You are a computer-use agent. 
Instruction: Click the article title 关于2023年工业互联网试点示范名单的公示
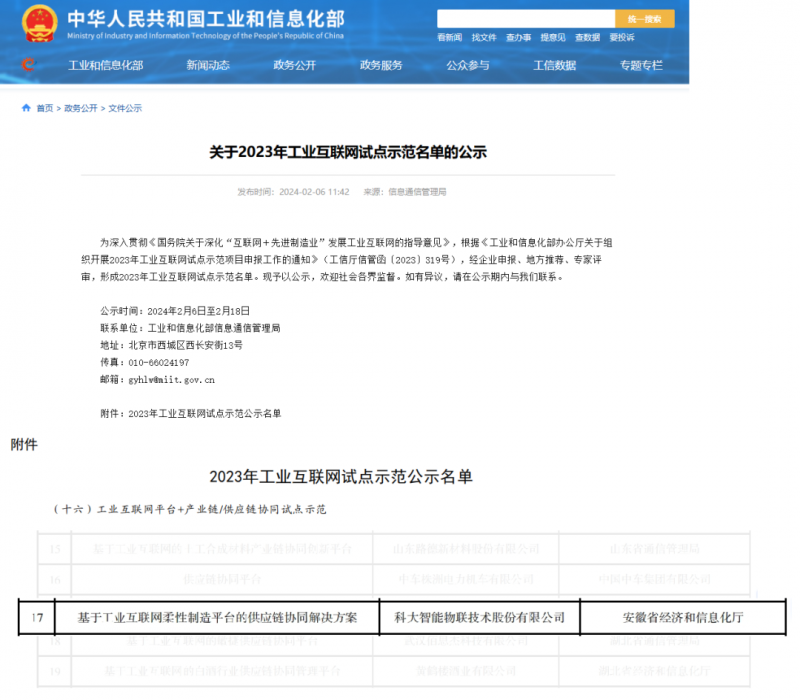pyautogui.click(x=348, y=152)
